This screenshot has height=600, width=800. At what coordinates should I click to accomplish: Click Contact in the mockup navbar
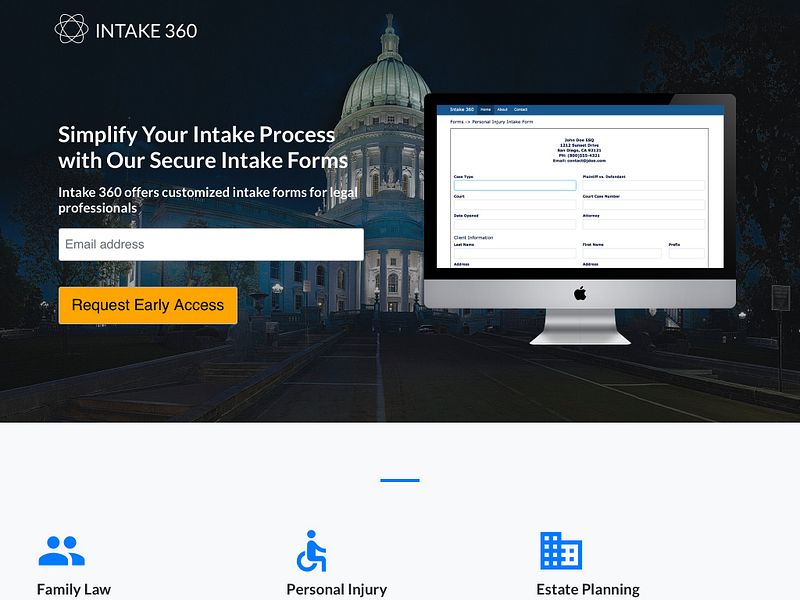point(520,109)
